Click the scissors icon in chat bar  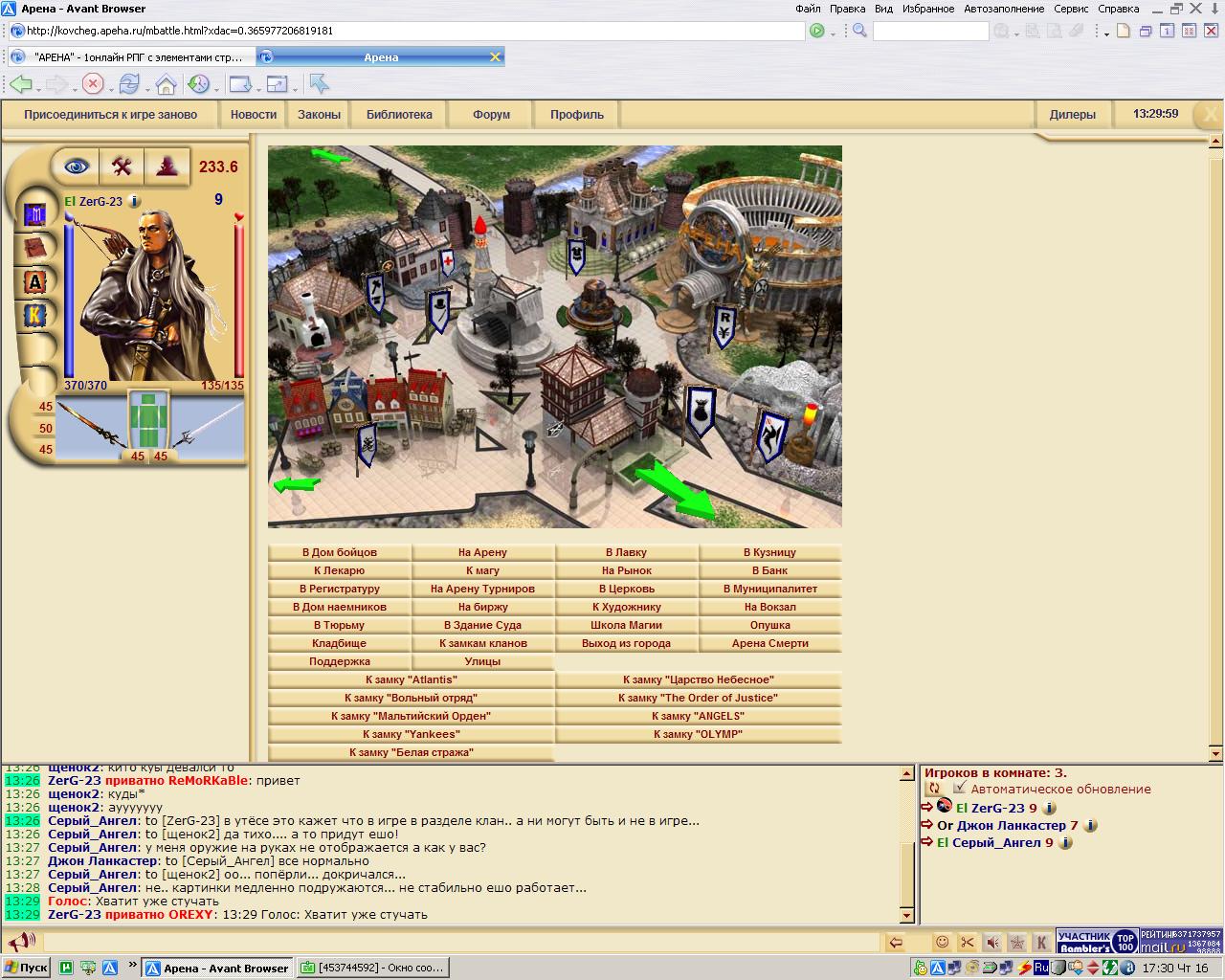[x=968, y=943]
